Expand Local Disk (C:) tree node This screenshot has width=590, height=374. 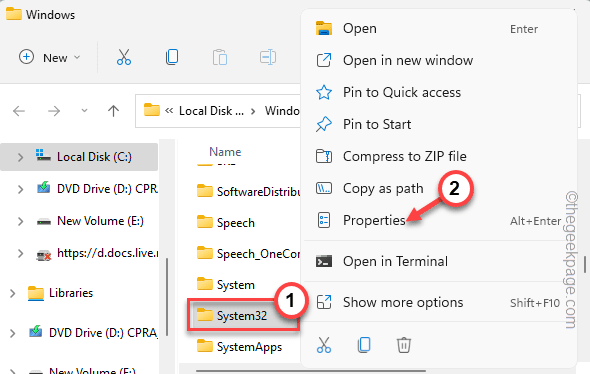(20, 157)
